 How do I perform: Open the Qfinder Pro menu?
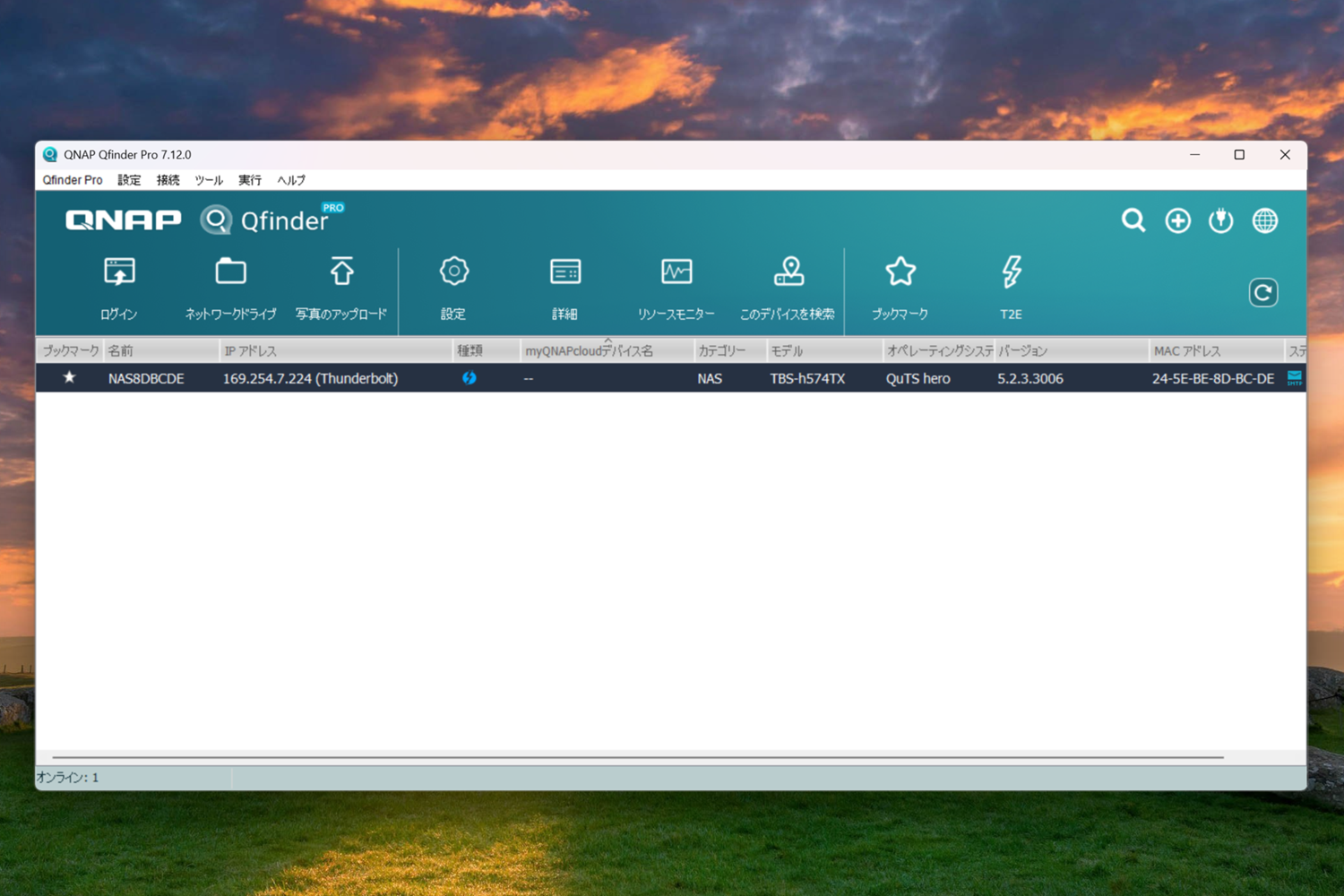73,180
